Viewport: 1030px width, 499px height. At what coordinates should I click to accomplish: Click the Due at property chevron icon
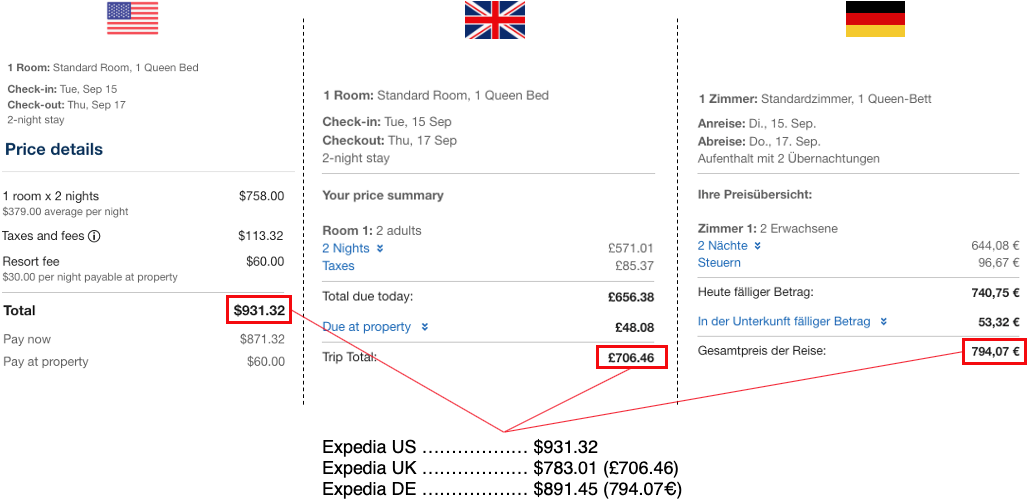click(425, 326)
